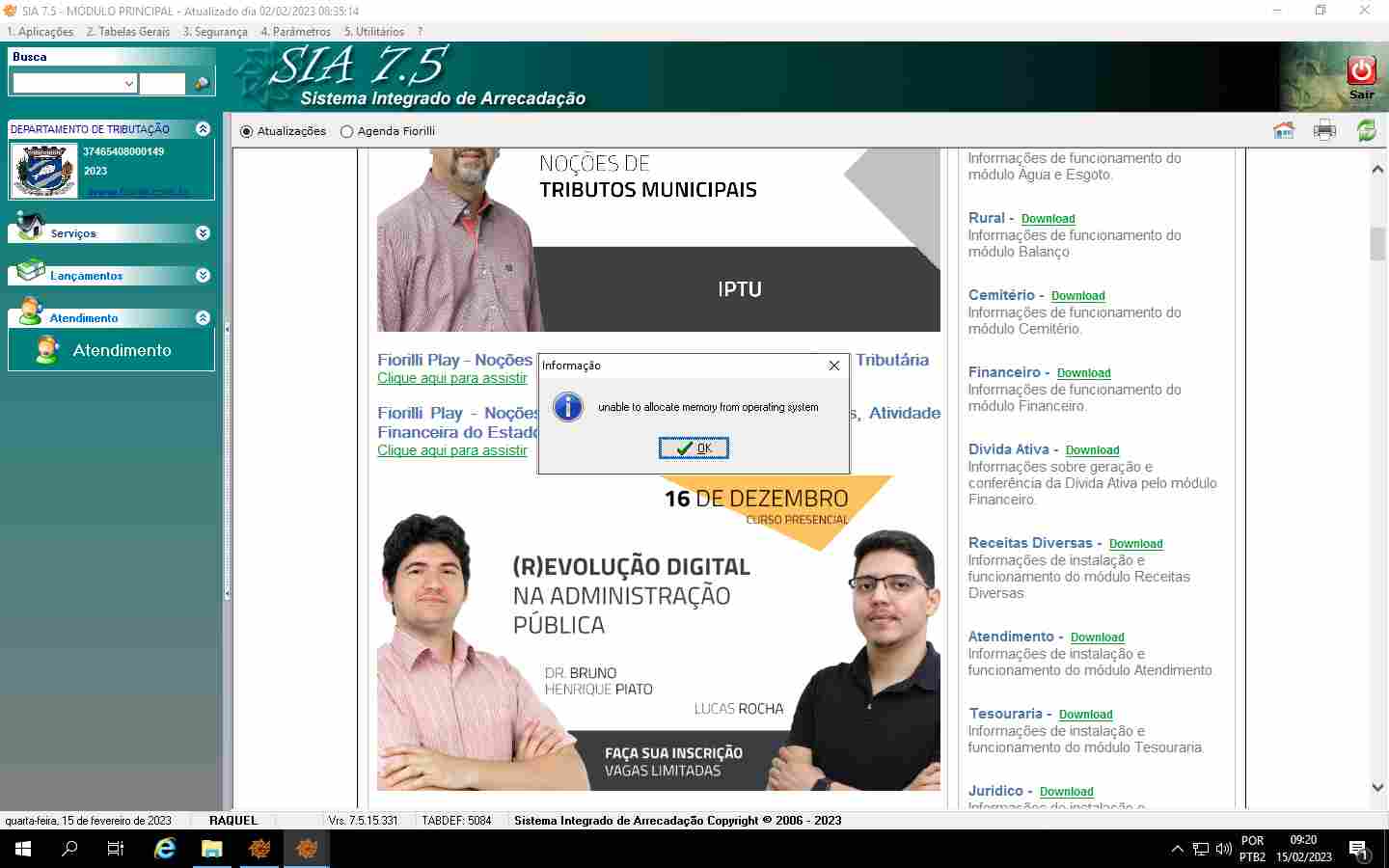Image resolution: width=1389 pixels, height=868 pixels.
Task: Click the search binoculars icon
Action: pos(202,84)
